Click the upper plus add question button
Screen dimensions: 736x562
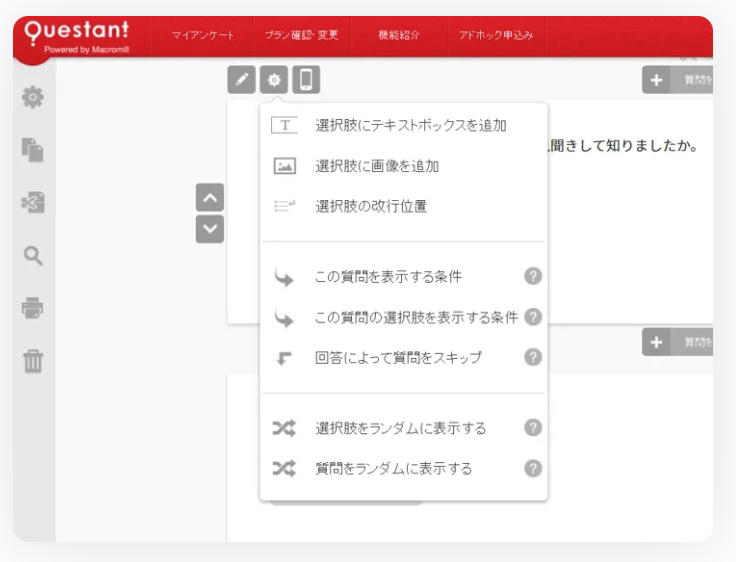(656, 80)
